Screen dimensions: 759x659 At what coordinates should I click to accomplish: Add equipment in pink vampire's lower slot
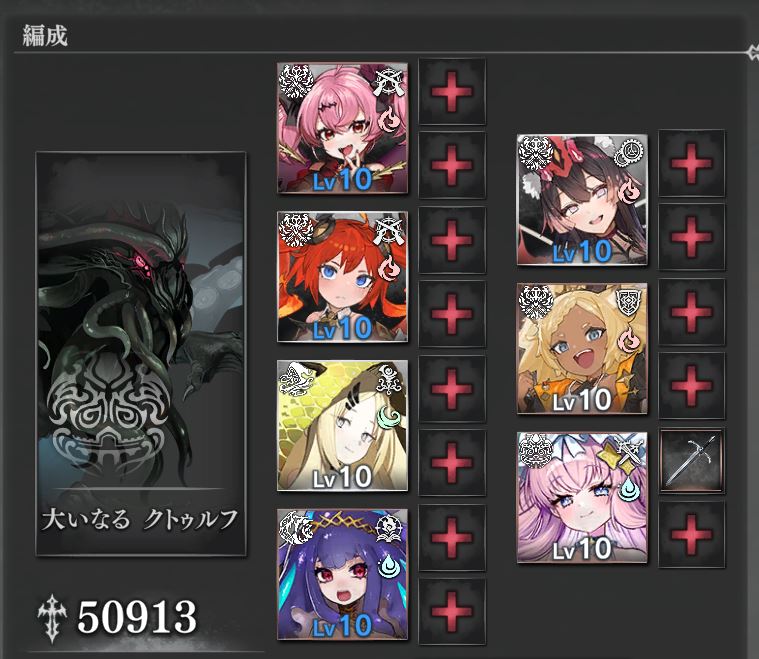pyautogui.click(x=452, y=165)
